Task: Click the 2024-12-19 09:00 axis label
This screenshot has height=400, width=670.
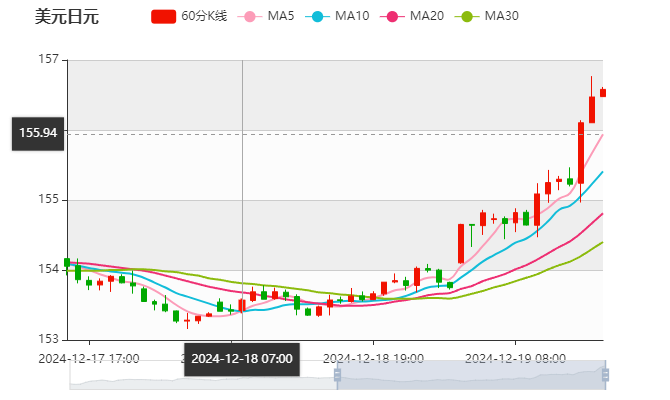Action: click(x=516, y=358)
